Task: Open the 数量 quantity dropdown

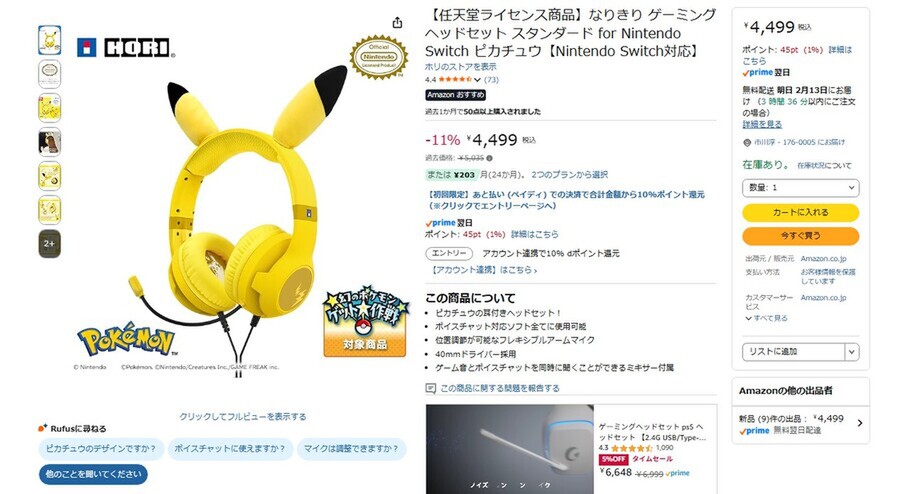Action: (x=801, y=188)
